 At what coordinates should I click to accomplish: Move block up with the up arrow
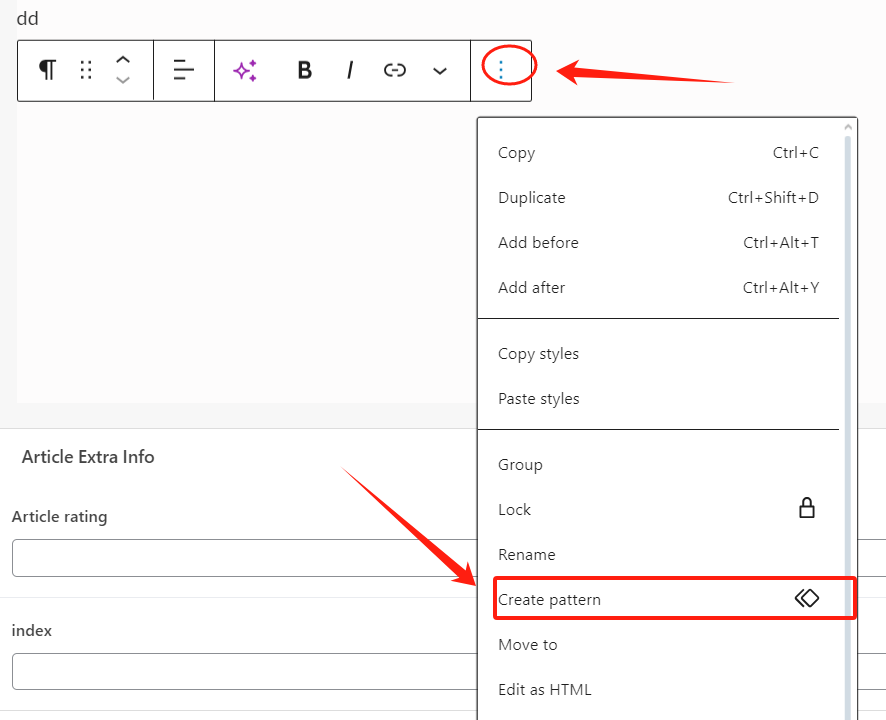[x=123, y=60]
